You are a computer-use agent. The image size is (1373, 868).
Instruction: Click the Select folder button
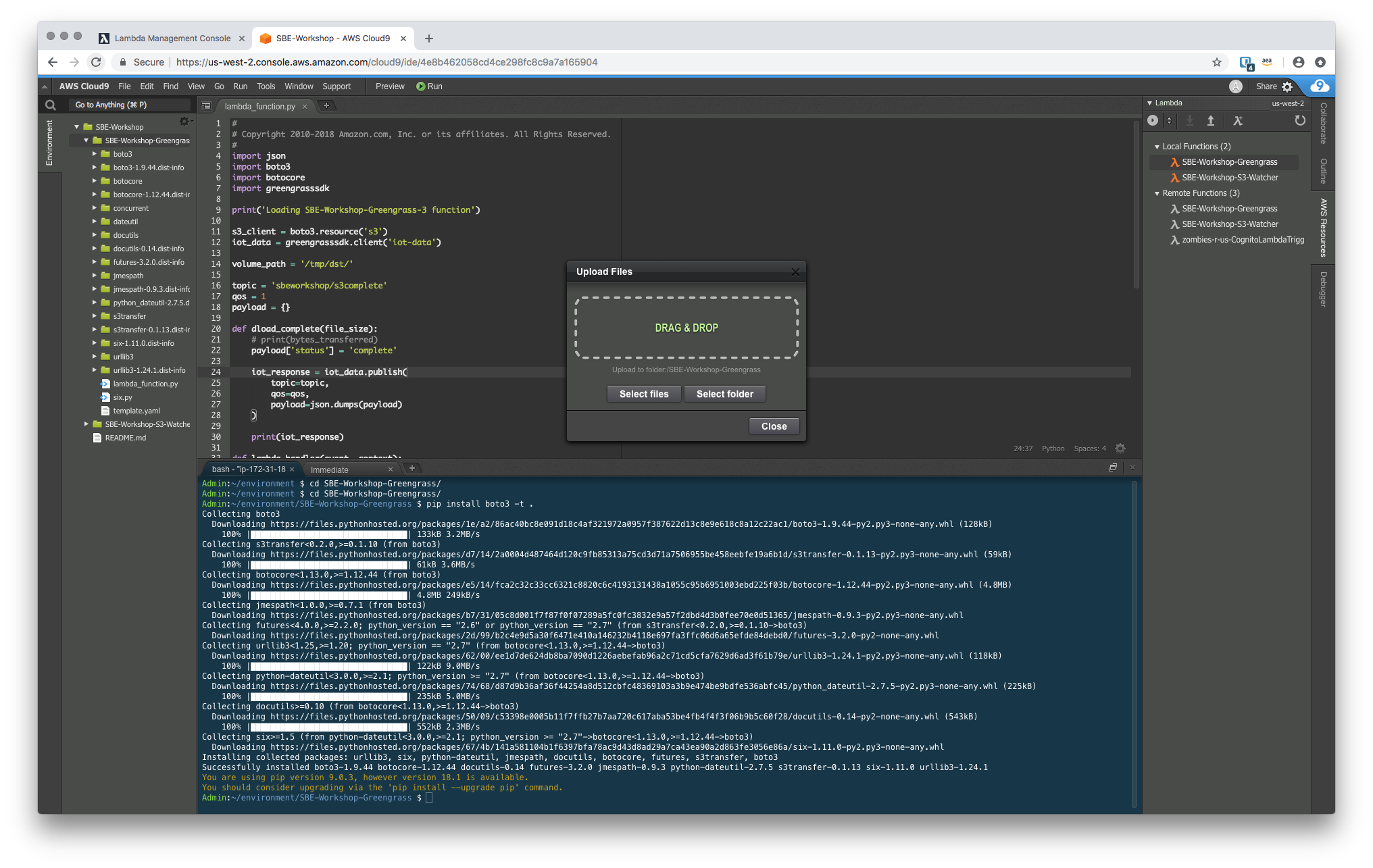click(725, 394)
